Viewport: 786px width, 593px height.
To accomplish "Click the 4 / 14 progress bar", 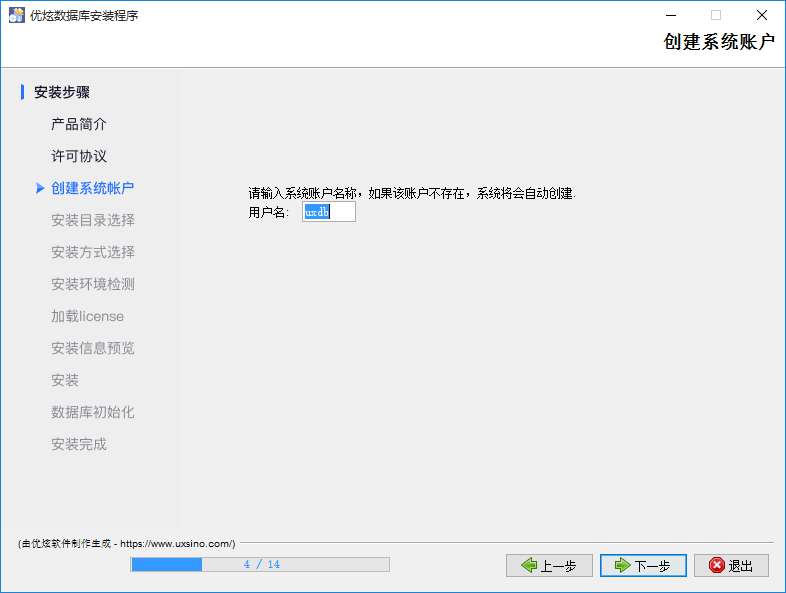I will [260, 564].
